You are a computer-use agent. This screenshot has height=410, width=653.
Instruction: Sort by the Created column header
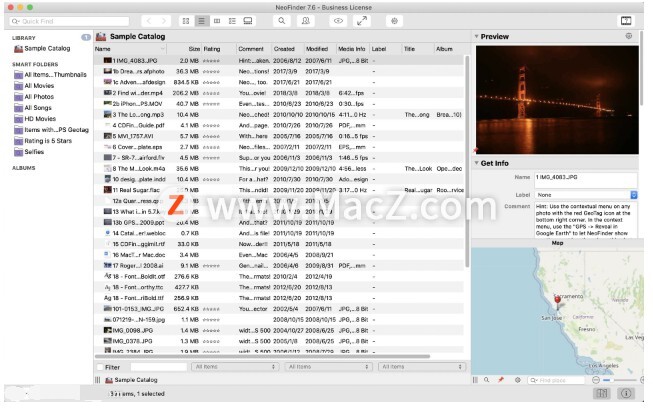(288, 49)
